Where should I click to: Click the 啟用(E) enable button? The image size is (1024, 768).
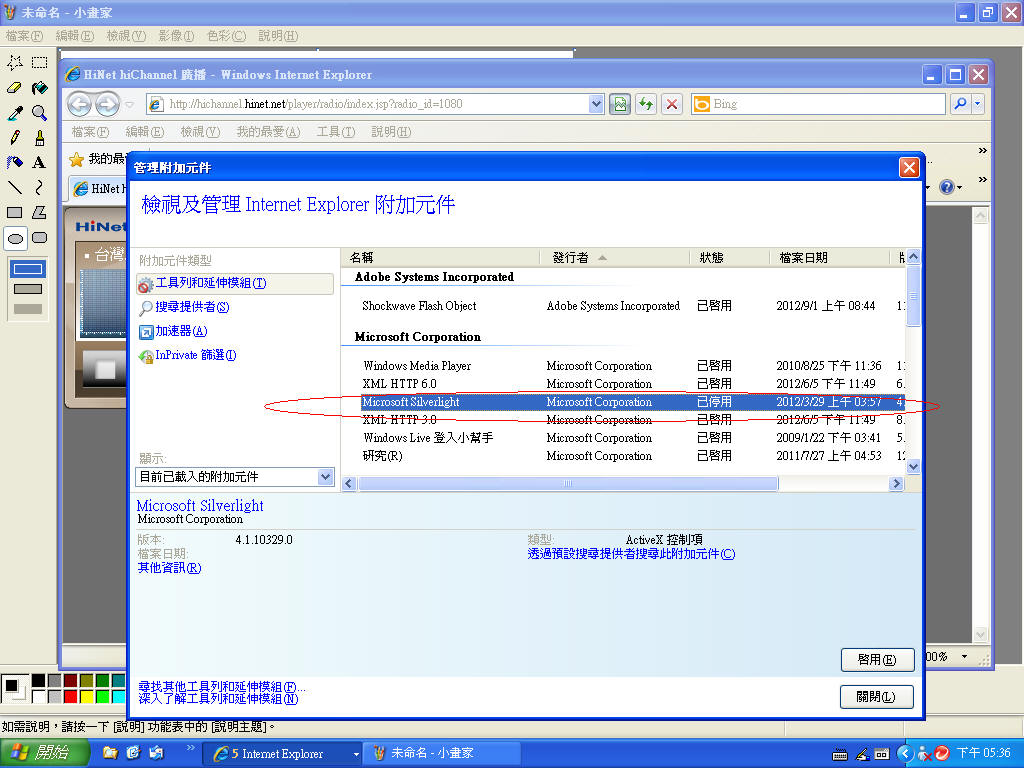coord(876,660)
